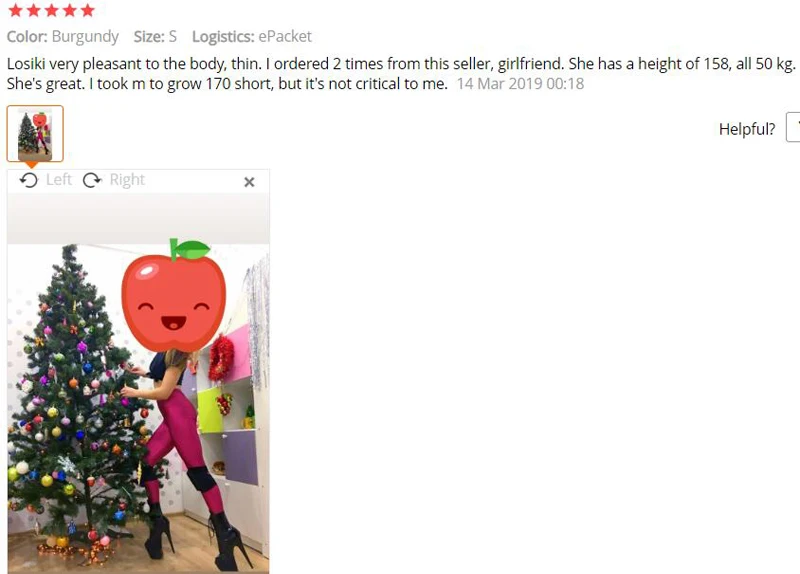
Task: Select the third red rating star
Action: coord(52,10)
